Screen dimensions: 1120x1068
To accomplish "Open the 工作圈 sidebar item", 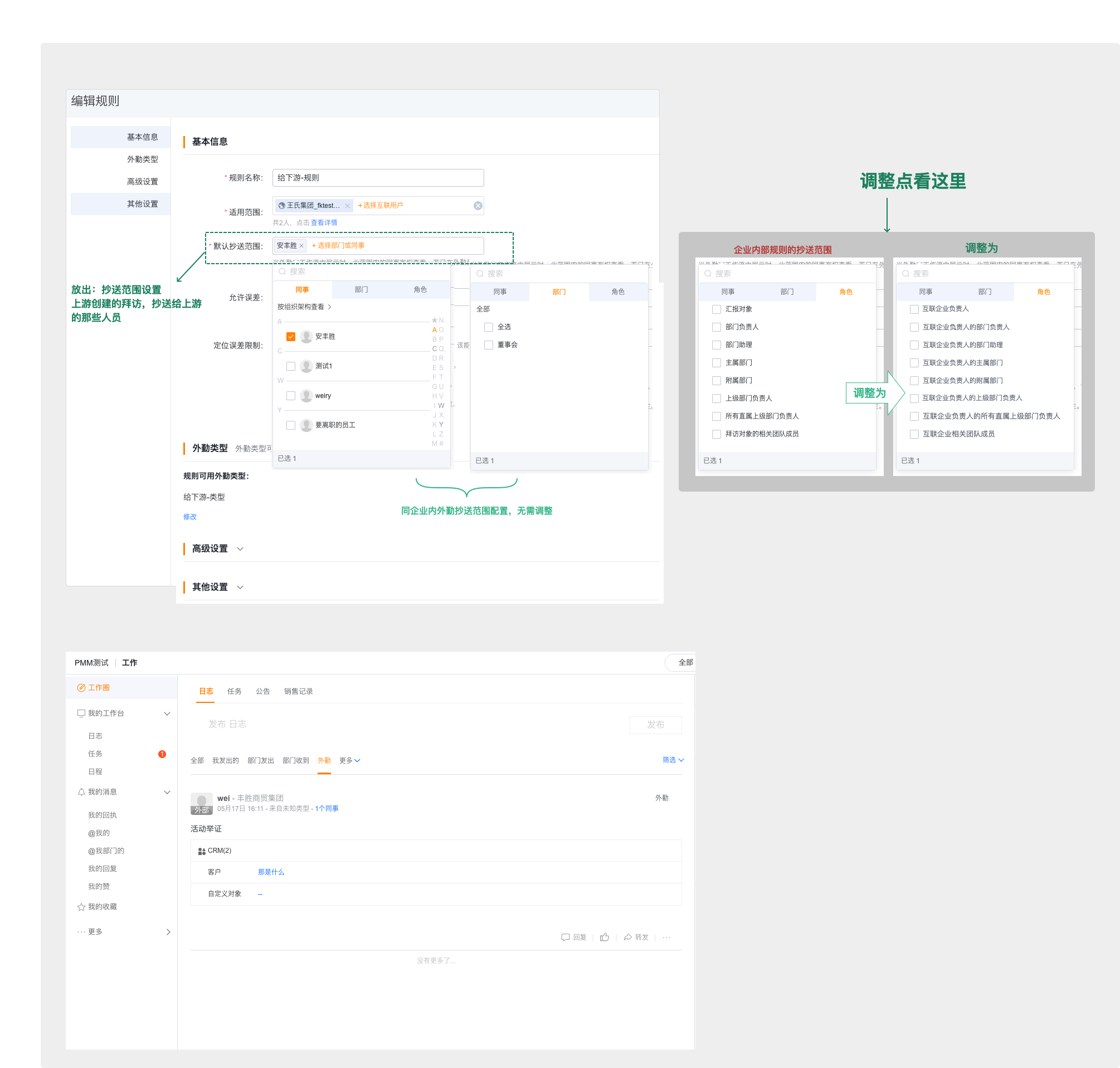I will coord(99,688).
